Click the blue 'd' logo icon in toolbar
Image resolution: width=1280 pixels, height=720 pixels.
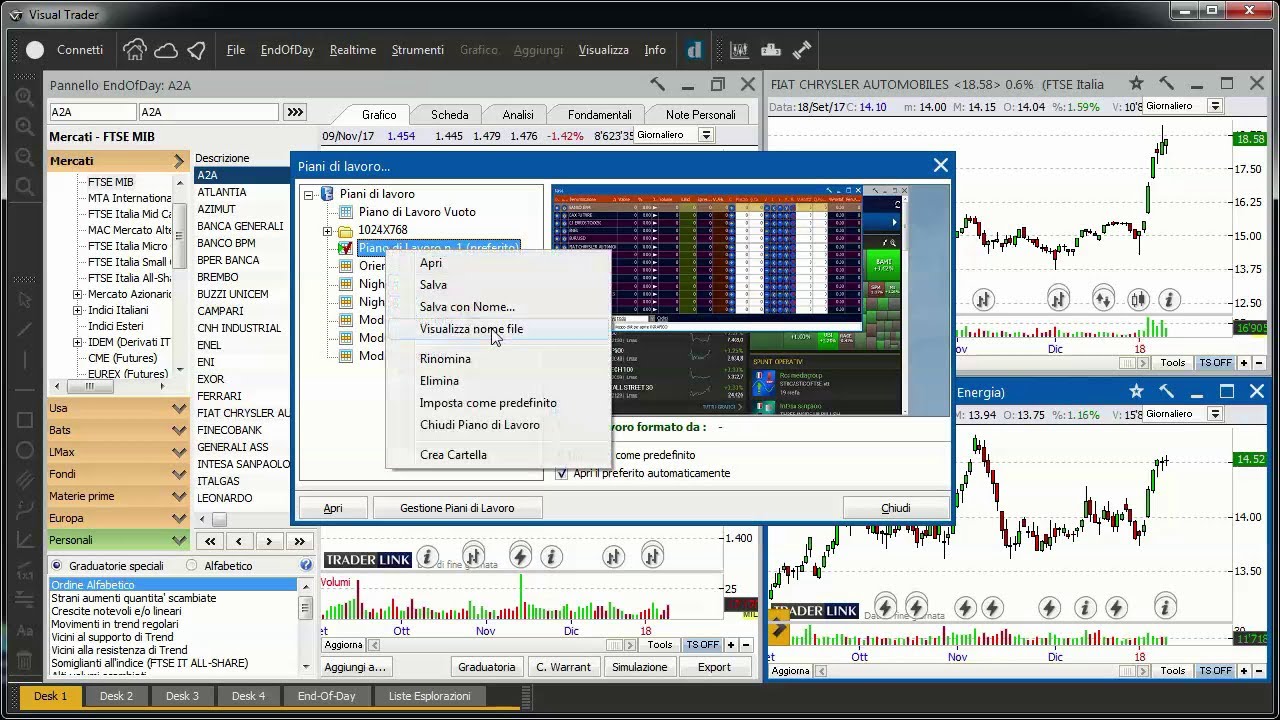(694, 50)
